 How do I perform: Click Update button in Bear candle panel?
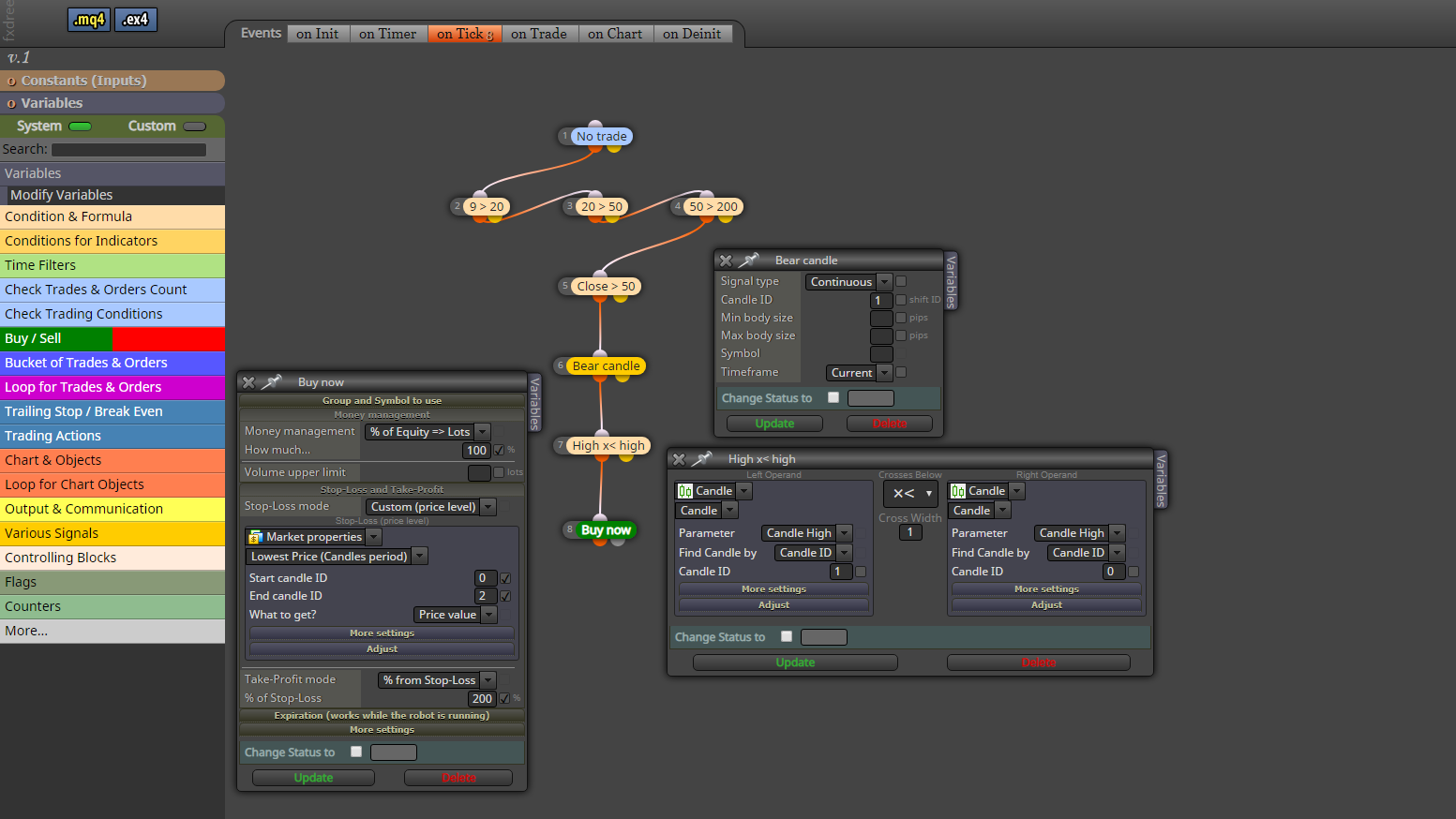(x=774, y=424)
